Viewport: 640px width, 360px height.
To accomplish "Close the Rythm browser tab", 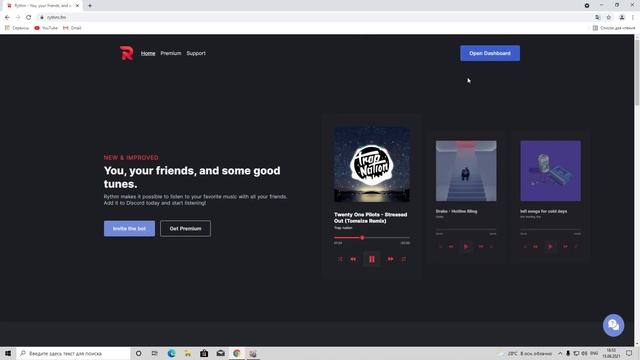I will point(77,6).
